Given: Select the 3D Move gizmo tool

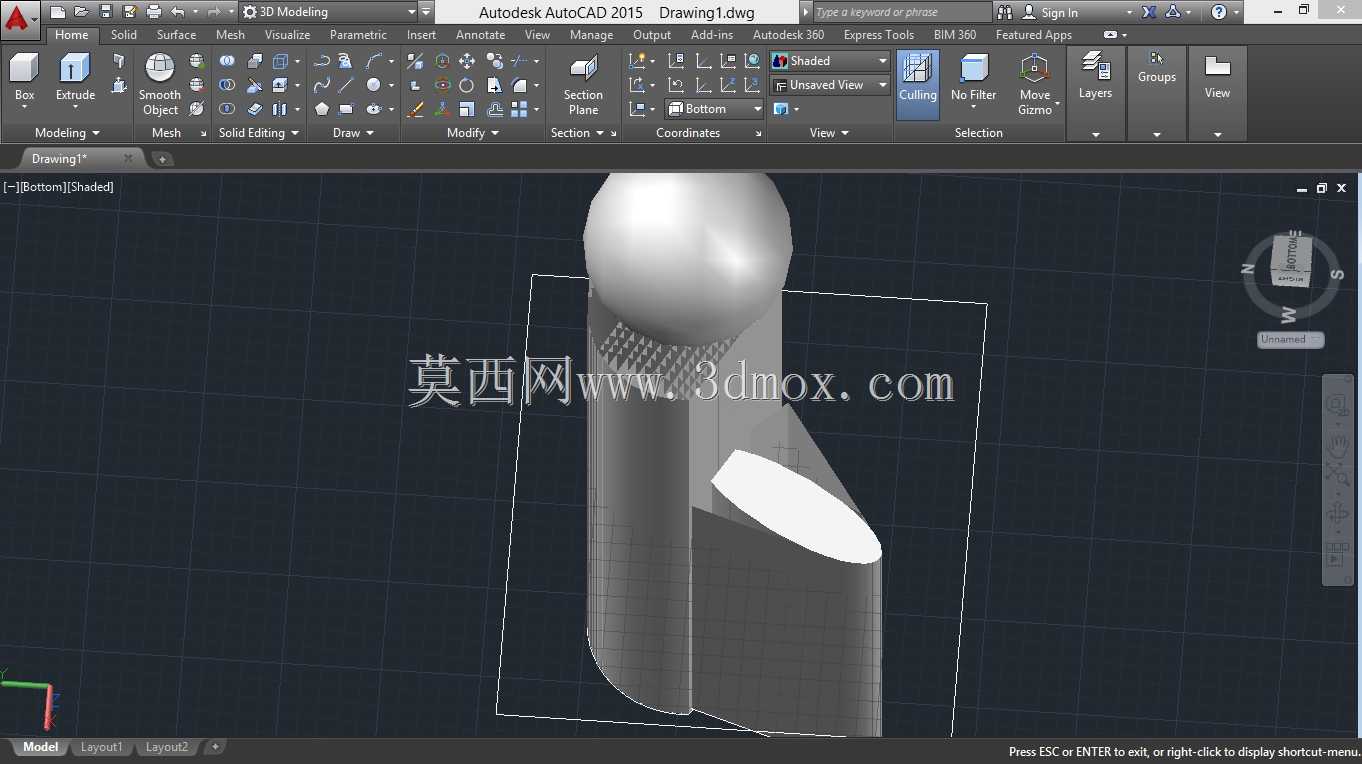Looking at the screenshot, I should 442,61.
